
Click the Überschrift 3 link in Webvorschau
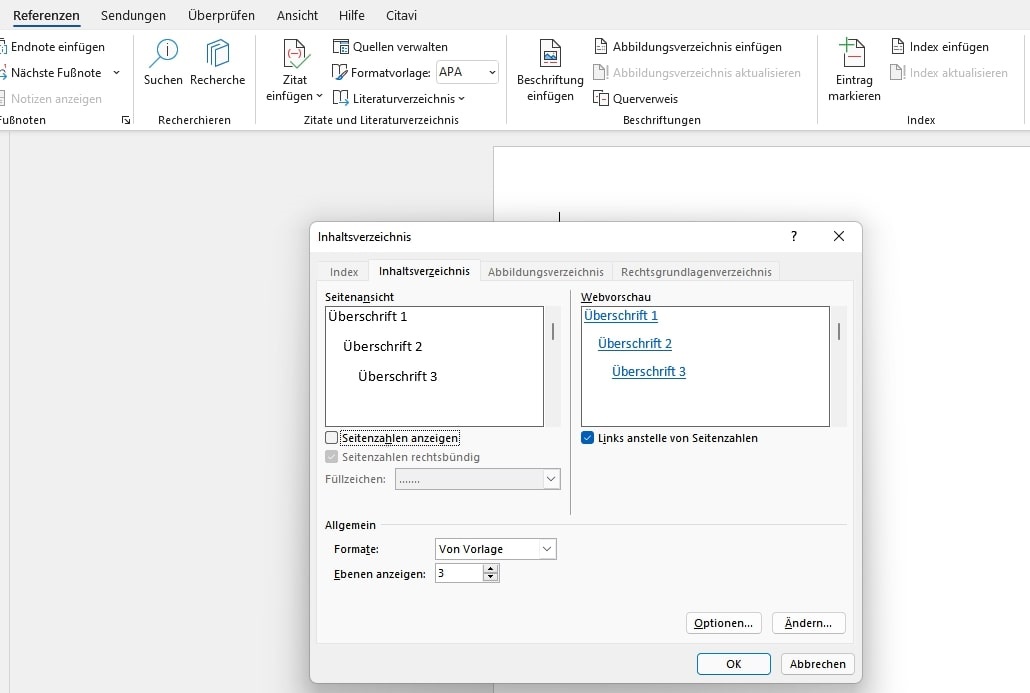click(648, 372)
